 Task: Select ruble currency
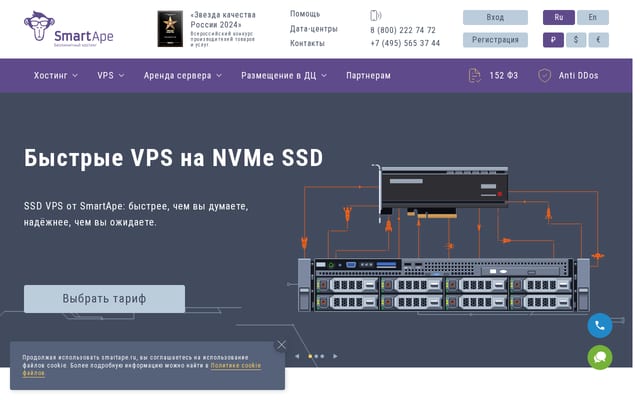point(553,40)
